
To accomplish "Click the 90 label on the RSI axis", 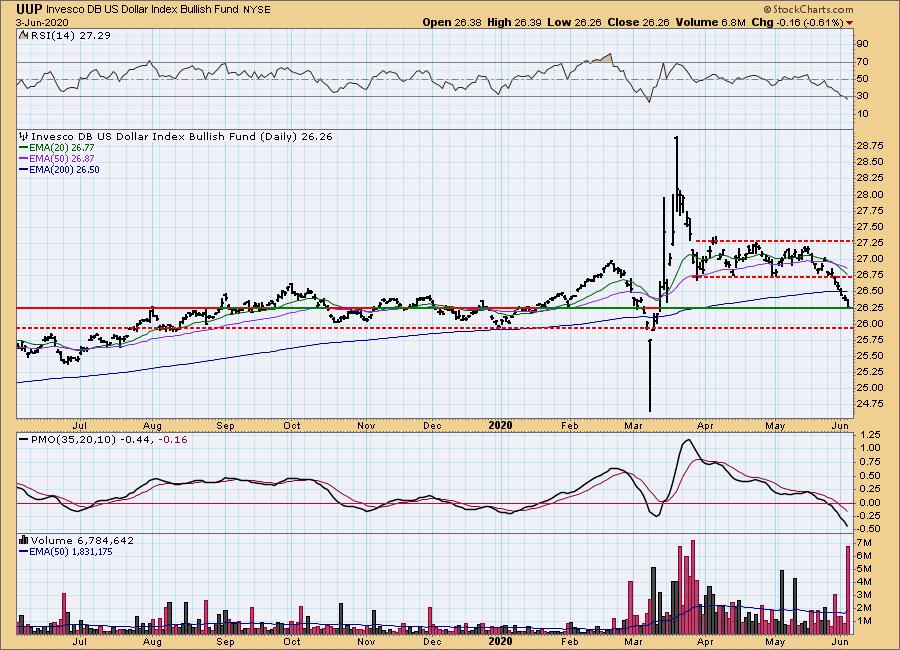I will coord(862,44).
